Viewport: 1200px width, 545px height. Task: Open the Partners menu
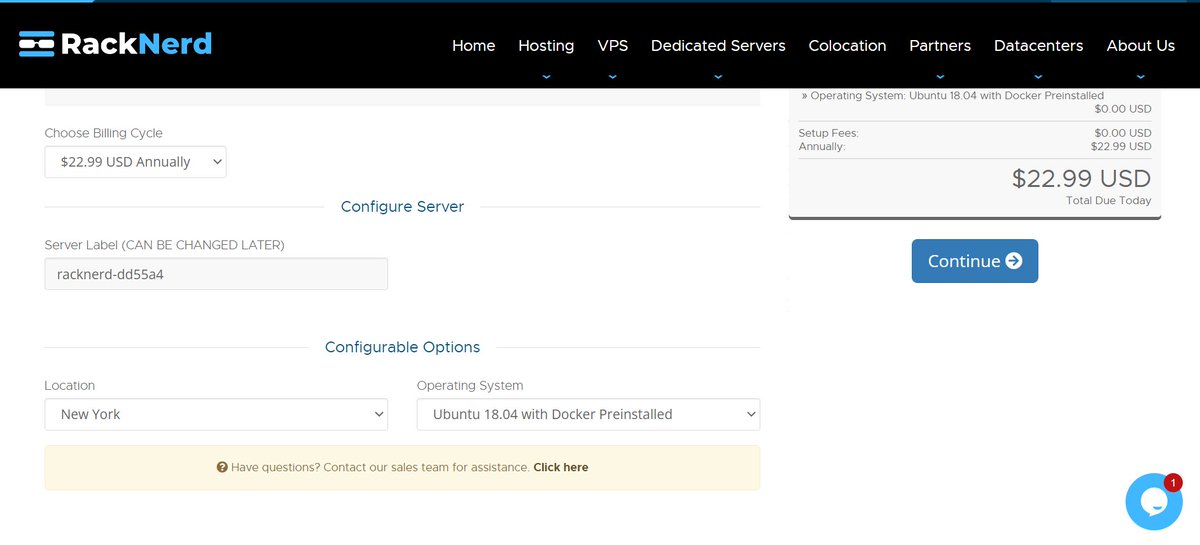940,45
